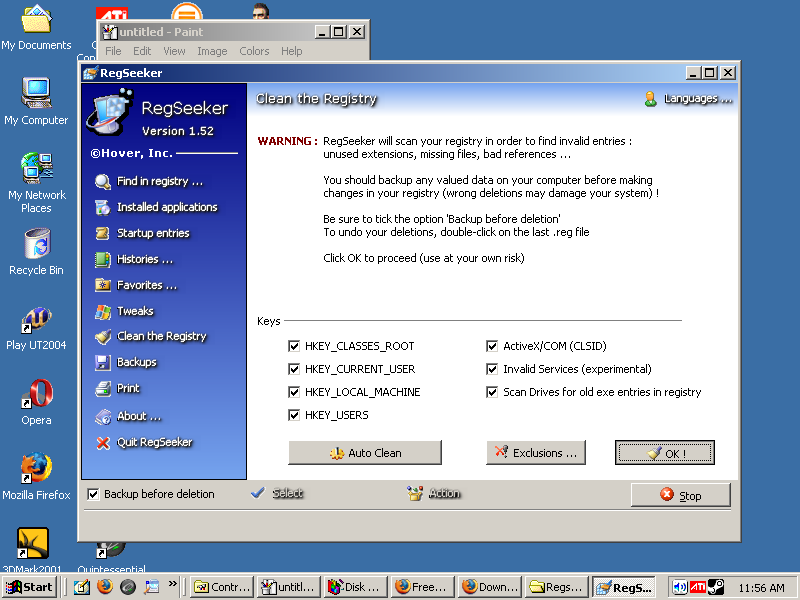
Task: Click the Backups sidebar icon
Action: tap(102, 362)
